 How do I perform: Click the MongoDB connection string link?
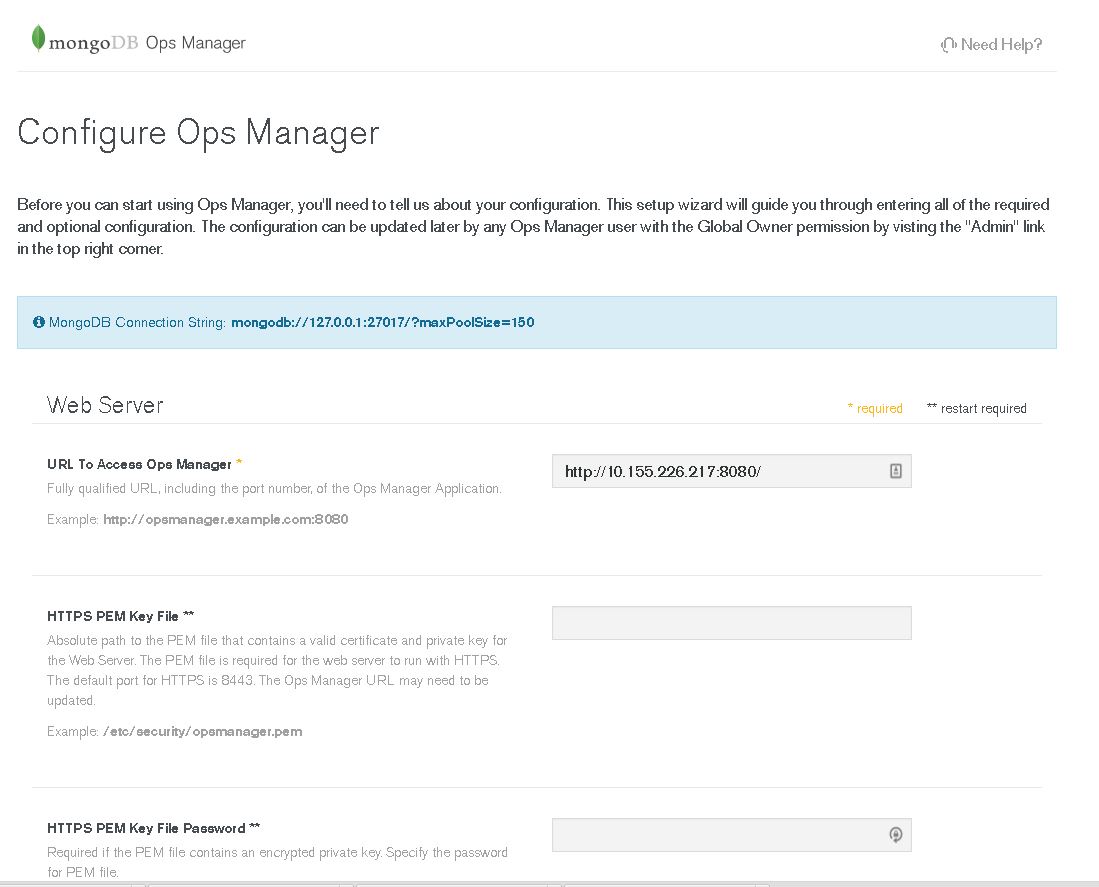click(383, 322)
